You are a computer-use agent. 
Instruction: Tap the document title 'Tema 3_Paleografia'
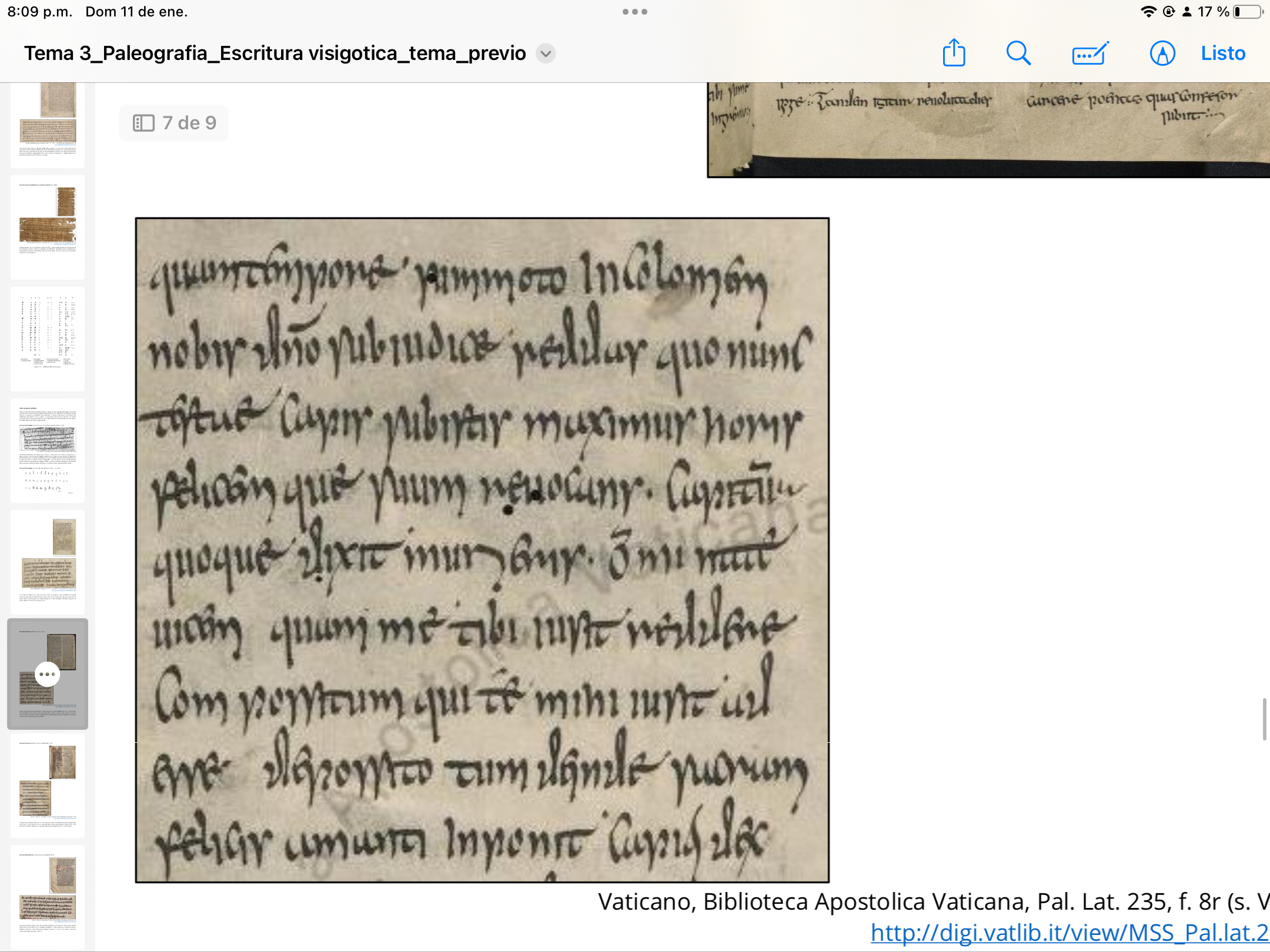coord(275,53)
